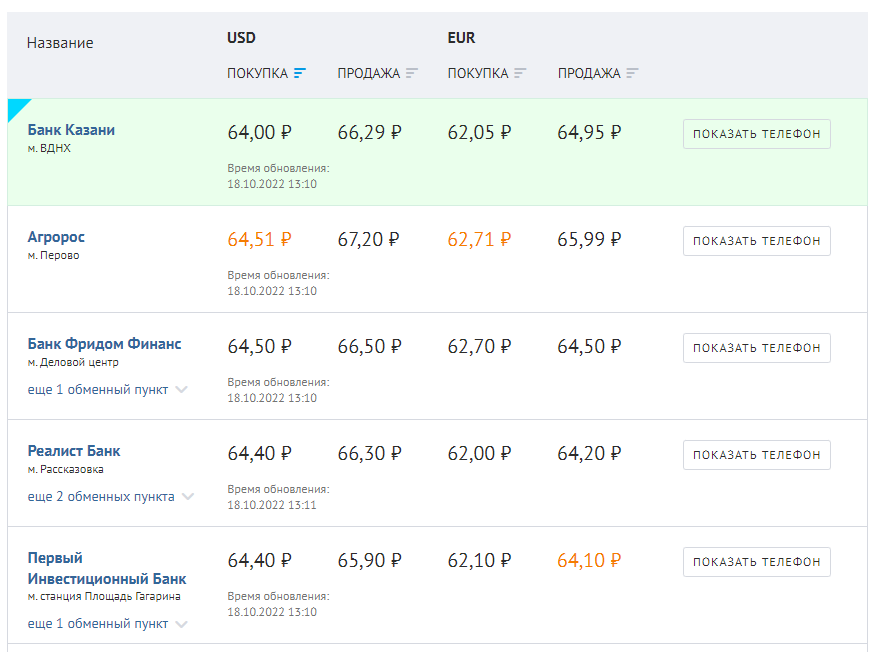Select Агророс USD sell 67,20 ₽
Viewport: 873px width, 652px height.
point(369,239)
